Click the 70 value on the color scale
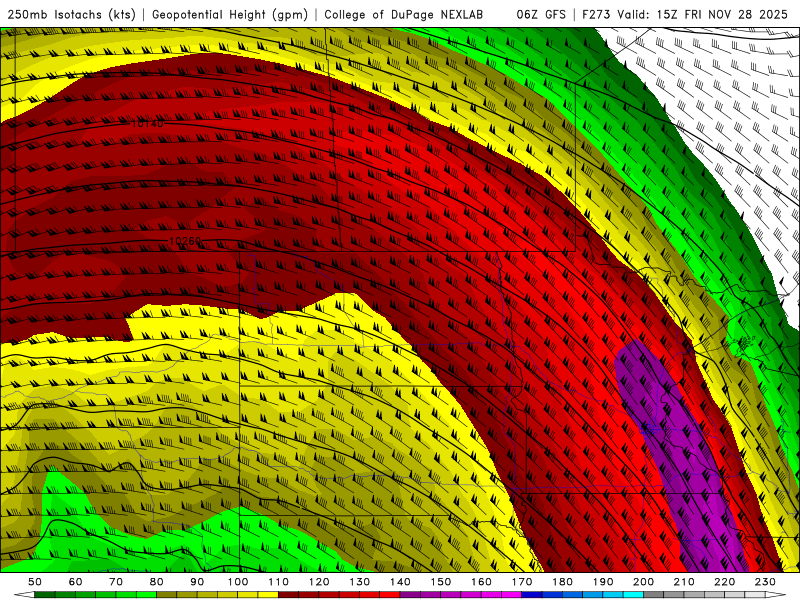 click(x=116, y=582)
